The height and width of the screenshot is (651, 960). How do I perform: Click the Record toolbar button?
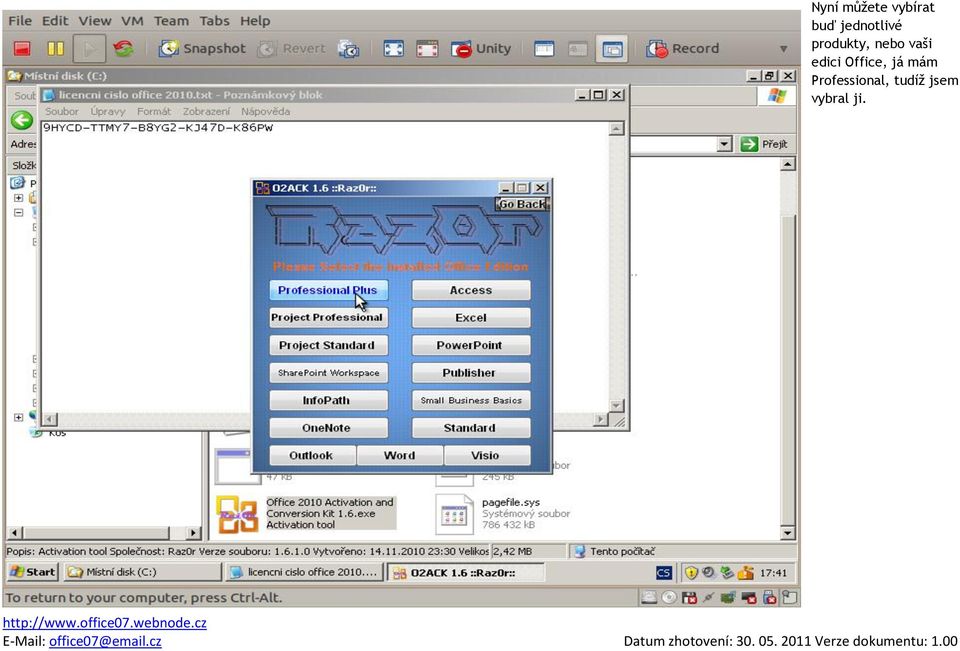683,48
